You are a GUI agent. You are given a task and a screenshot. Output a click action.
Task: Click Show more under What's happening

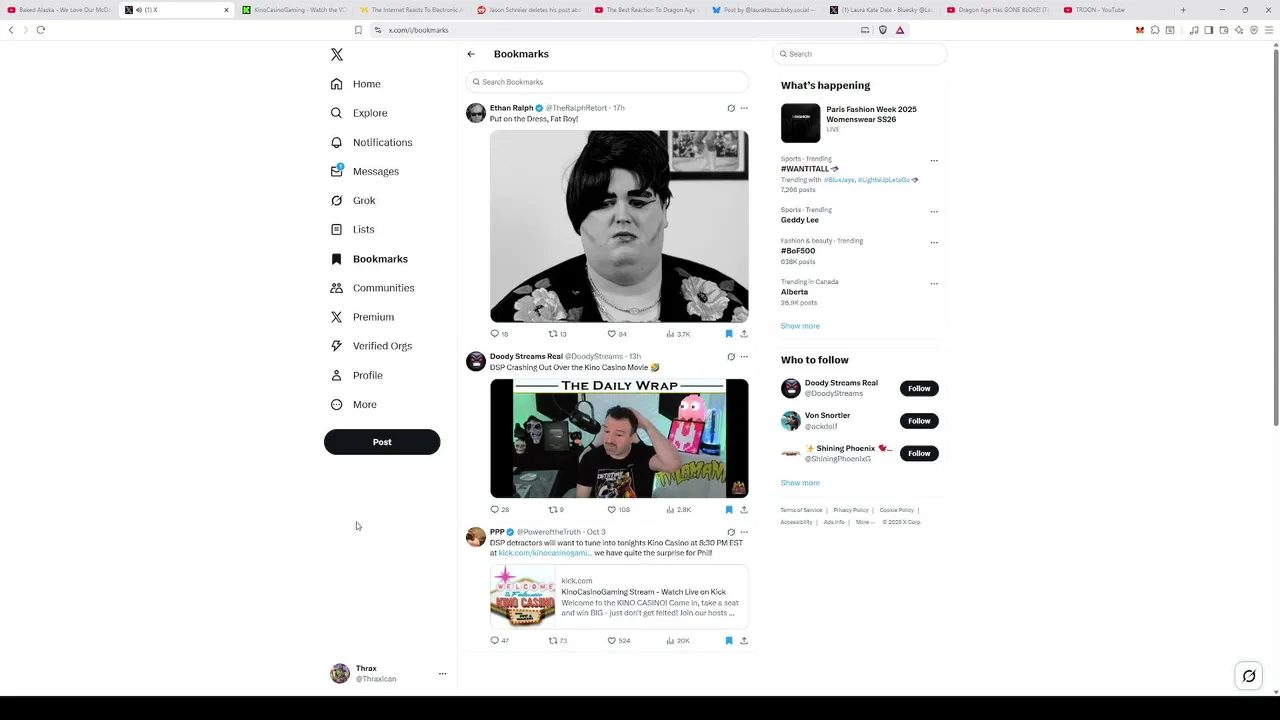(800, 326)
